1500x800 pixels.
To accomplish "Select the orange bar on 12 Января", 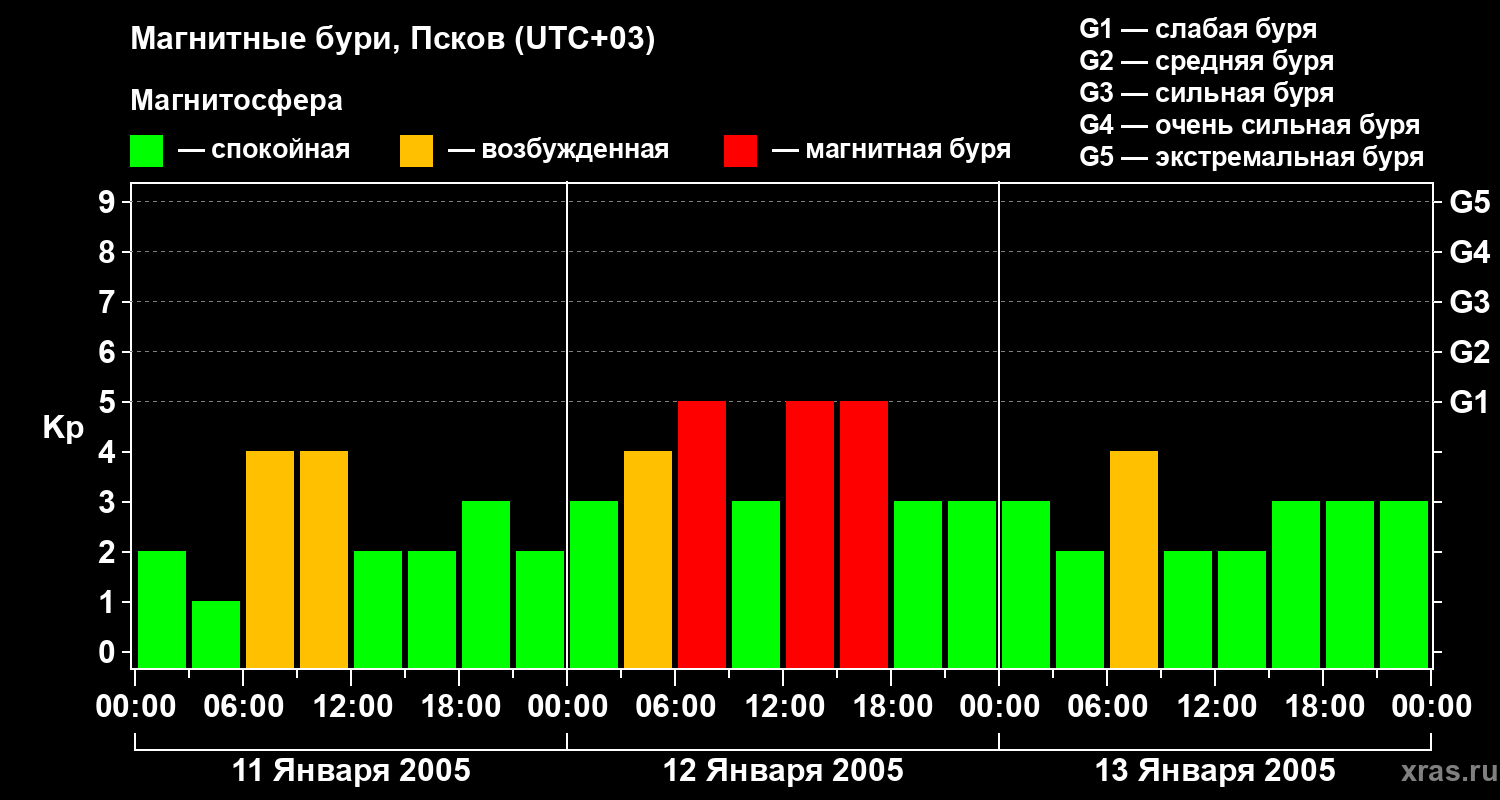I will point(648,559).
